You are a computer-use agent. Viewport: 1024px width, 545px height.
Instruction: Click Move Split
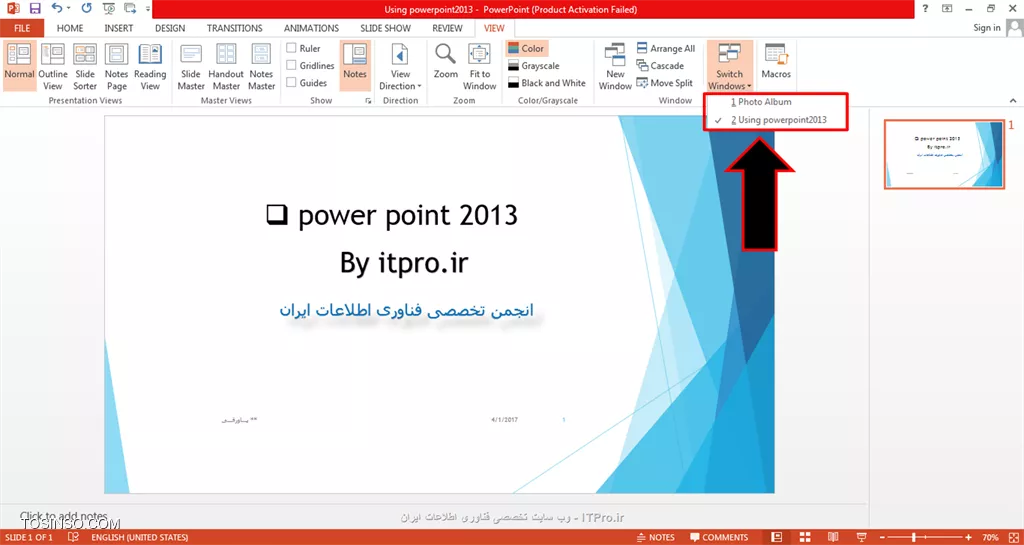(x=664, y=83)
